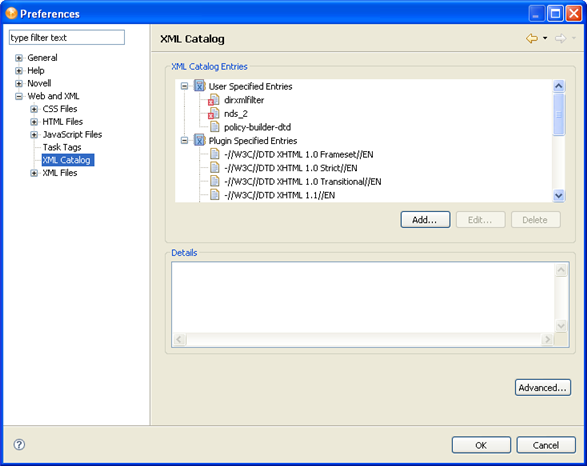Open help with the question mark icon
The height and width of the screenshot is (466, 587).
click(x=19, y=445)
